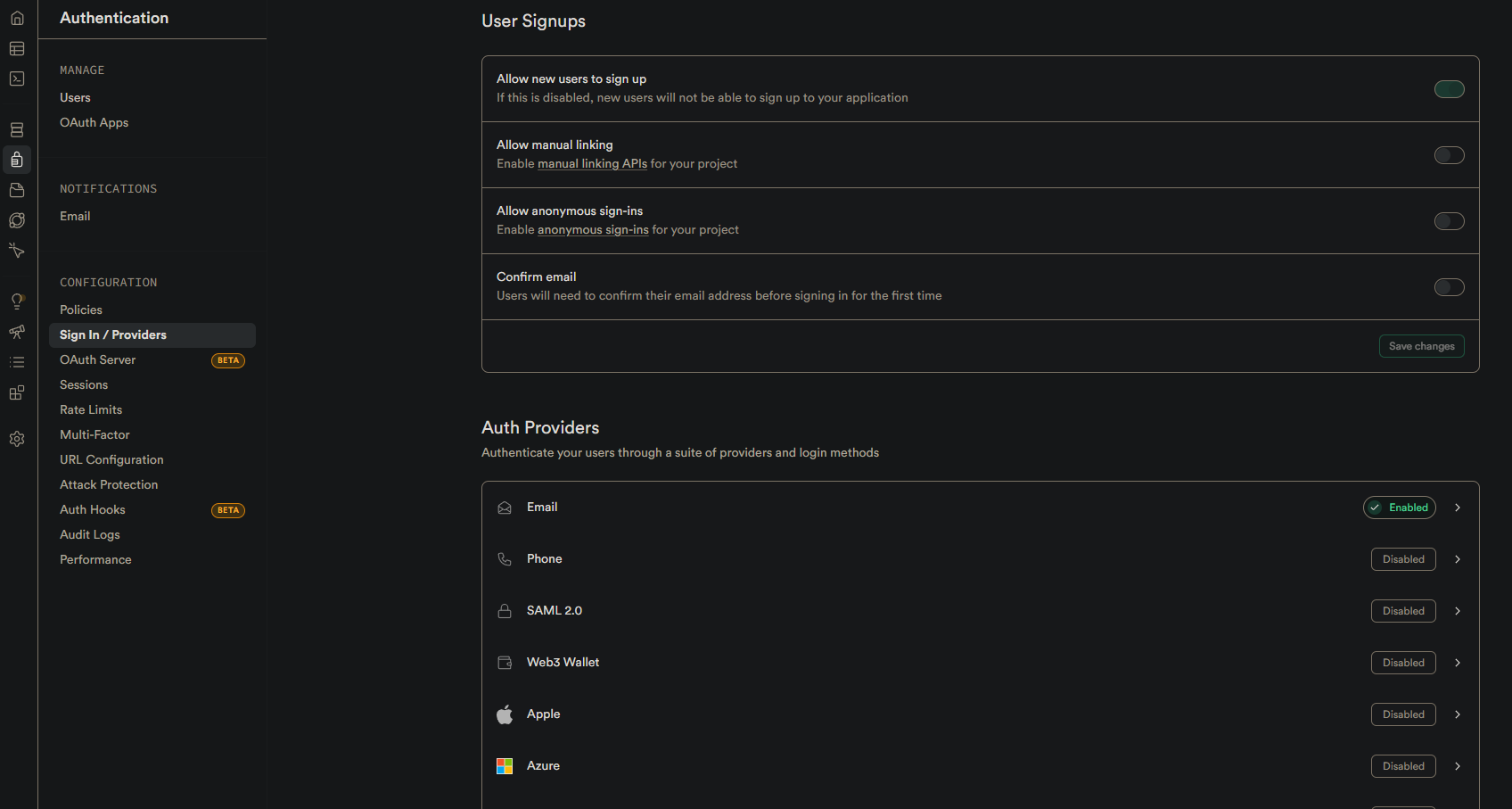Open the telescope Observability icon
The image size is (1512, 809).
tap(17, 332)
